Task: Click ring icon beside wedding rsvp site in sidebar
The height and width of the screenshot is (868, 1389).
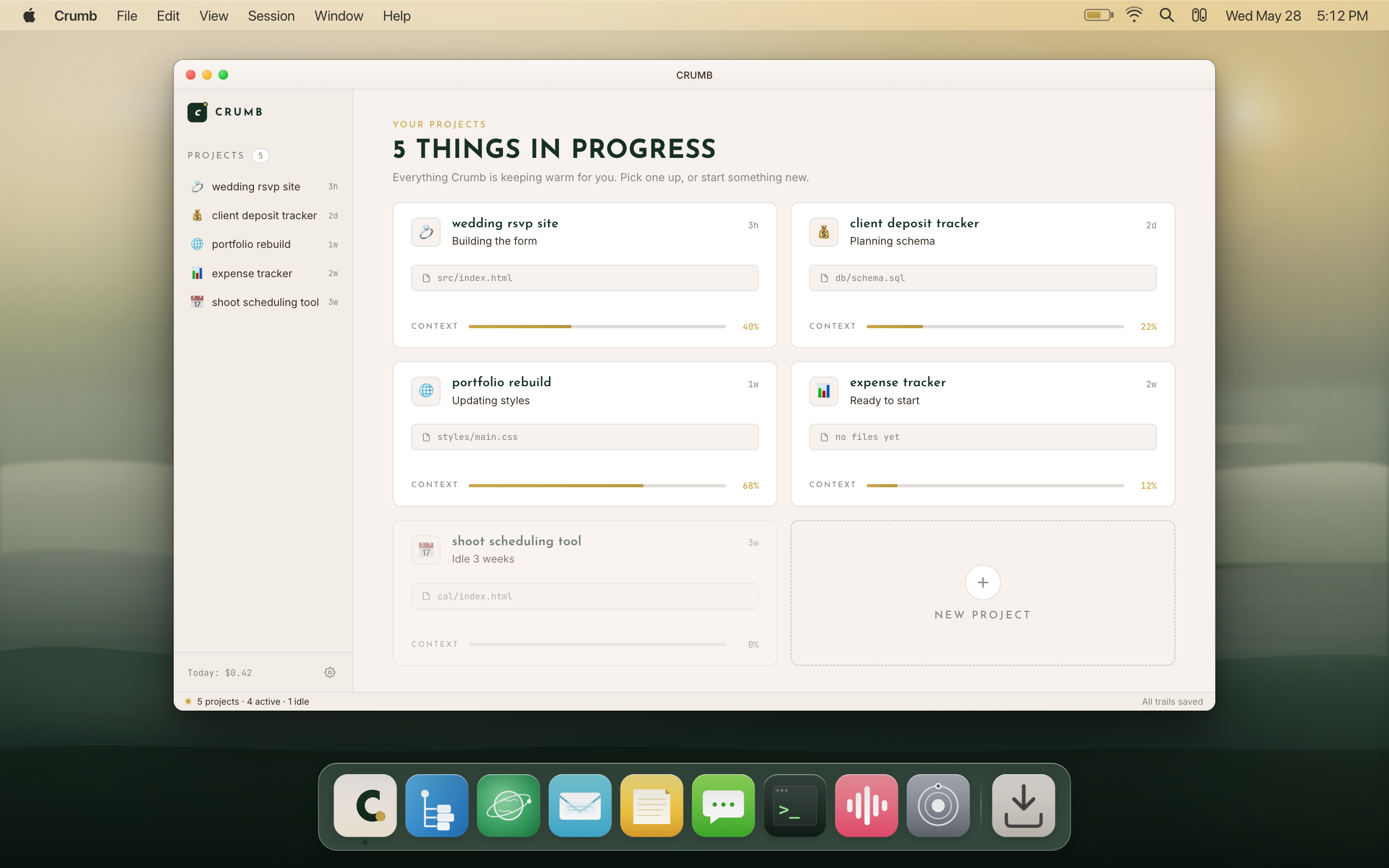Action: tap(197, 187)
